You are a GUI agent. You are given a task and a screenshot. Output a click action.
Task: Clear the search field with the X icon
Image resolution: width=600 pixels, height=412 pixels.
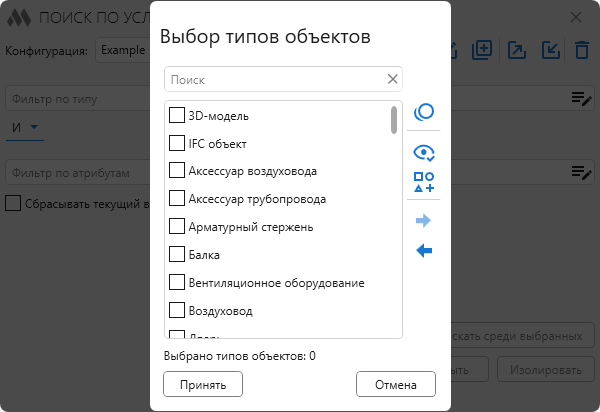pos(393,79)
